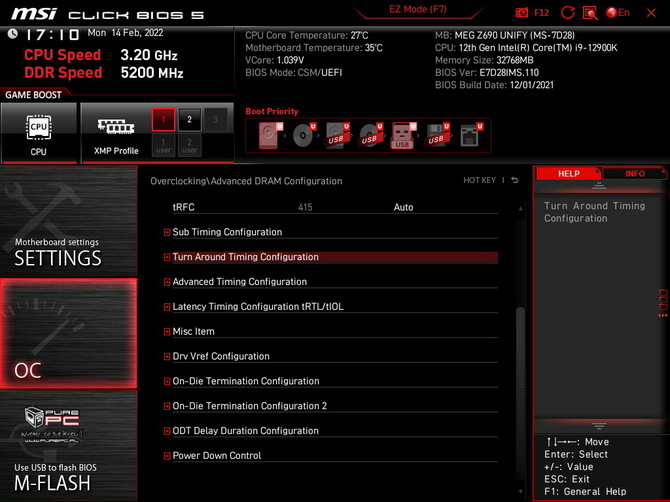Viewport: 670px width, 502px height.
Task: Click the HOT KEY label
Action: (479, 180)
